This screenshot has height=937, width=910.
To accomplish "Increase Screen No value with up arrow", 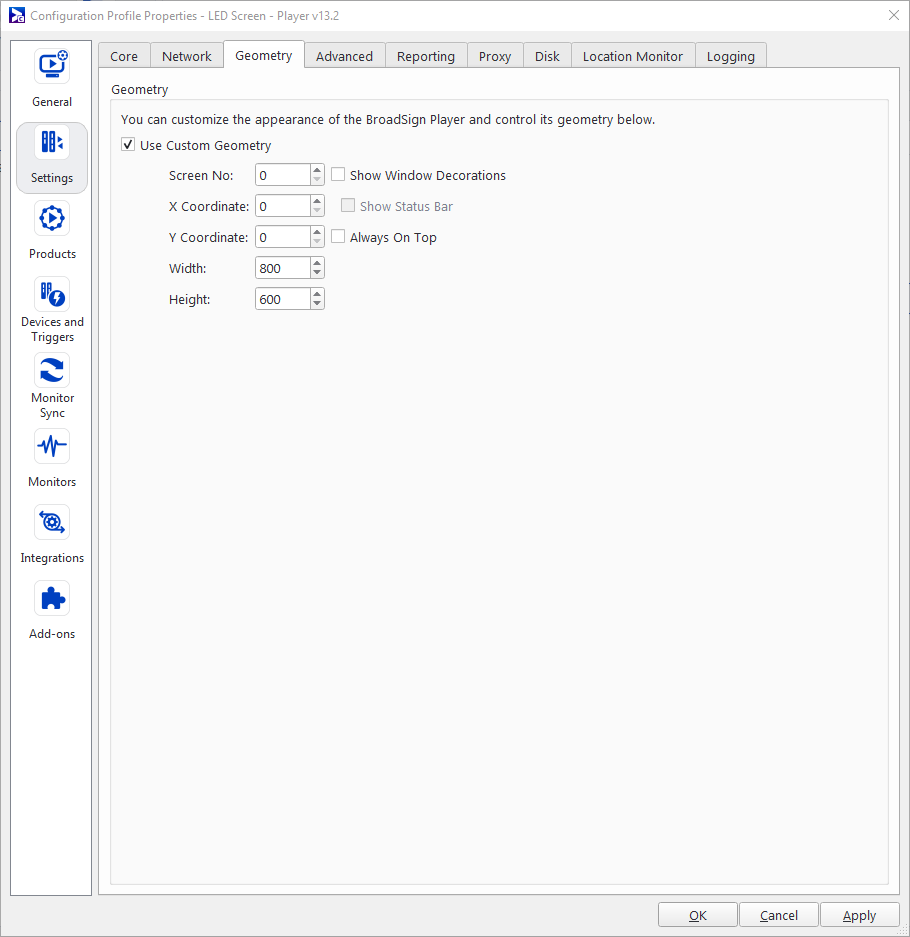I will point(317,170).
